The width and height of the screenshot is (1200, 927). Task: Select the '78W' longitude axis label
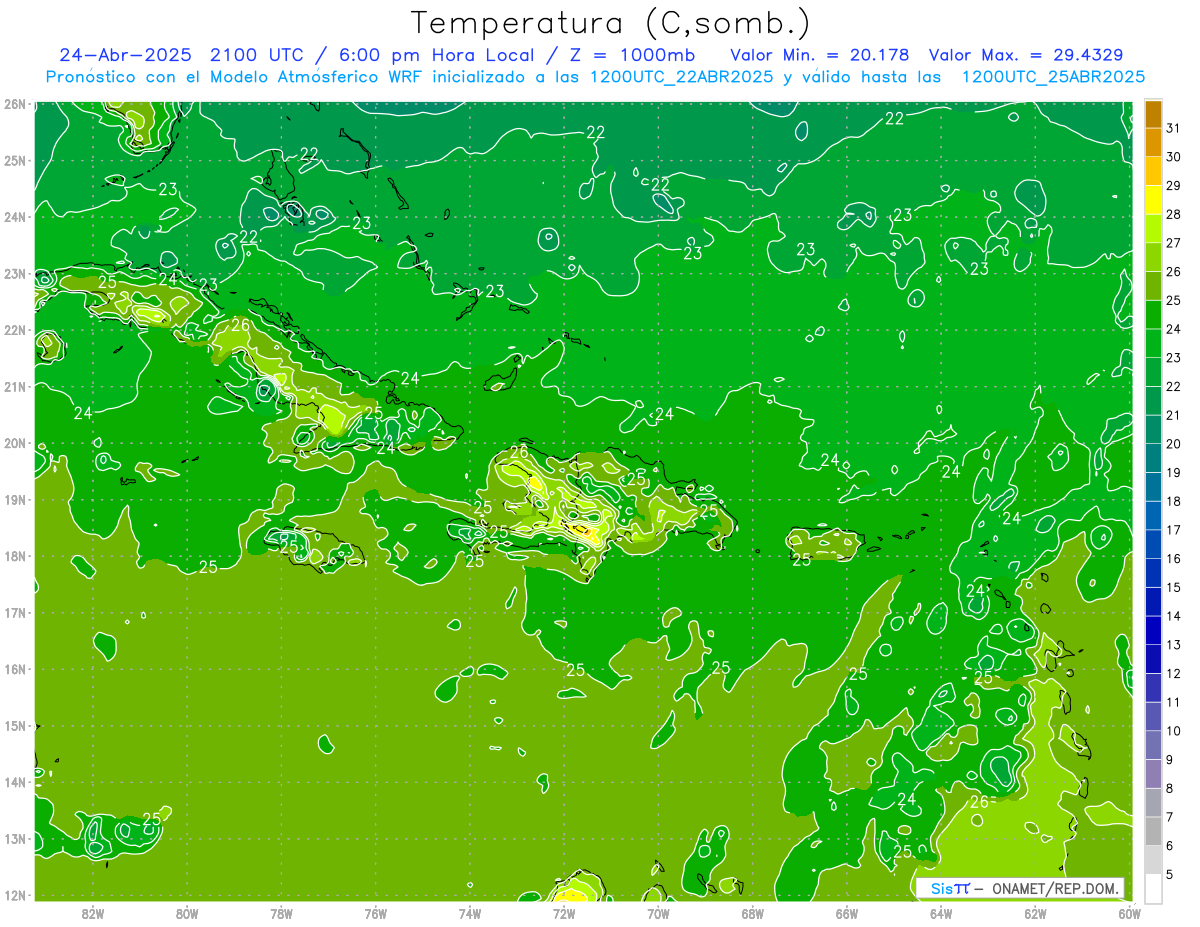pos(281,913)
